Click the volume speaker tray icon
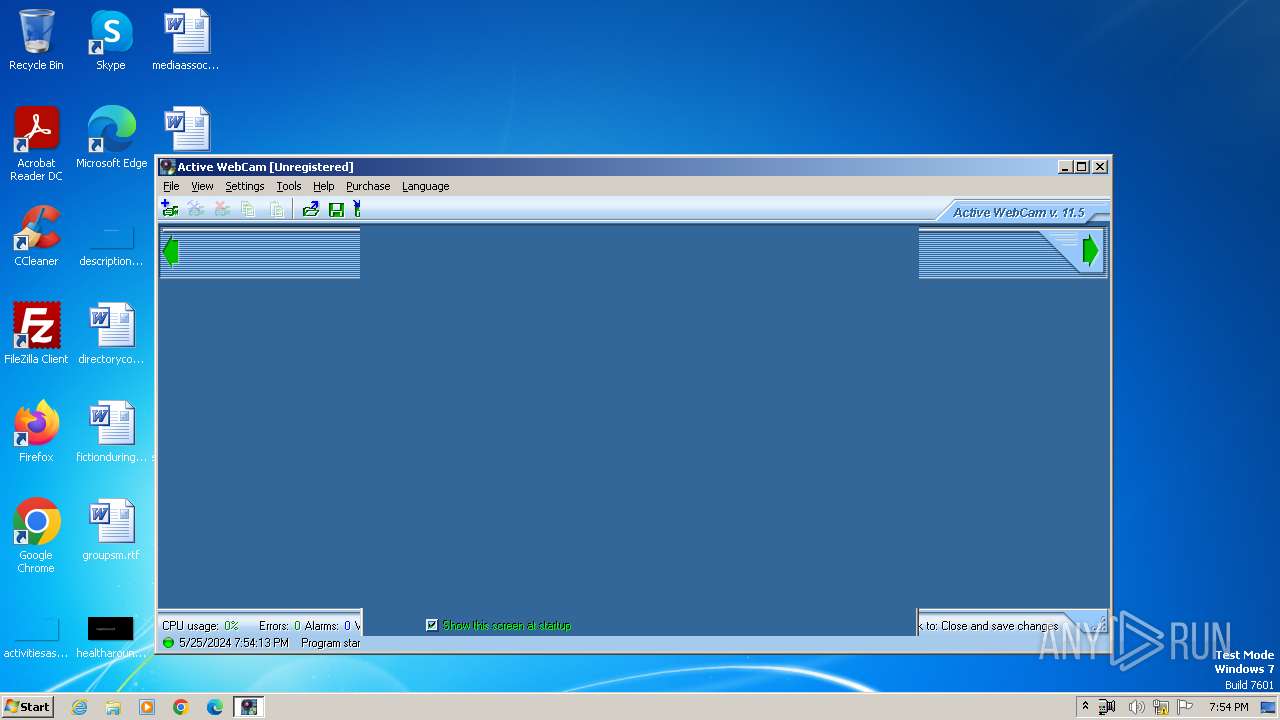This screenshot has height=720, width=1280. click(1136, 707)
